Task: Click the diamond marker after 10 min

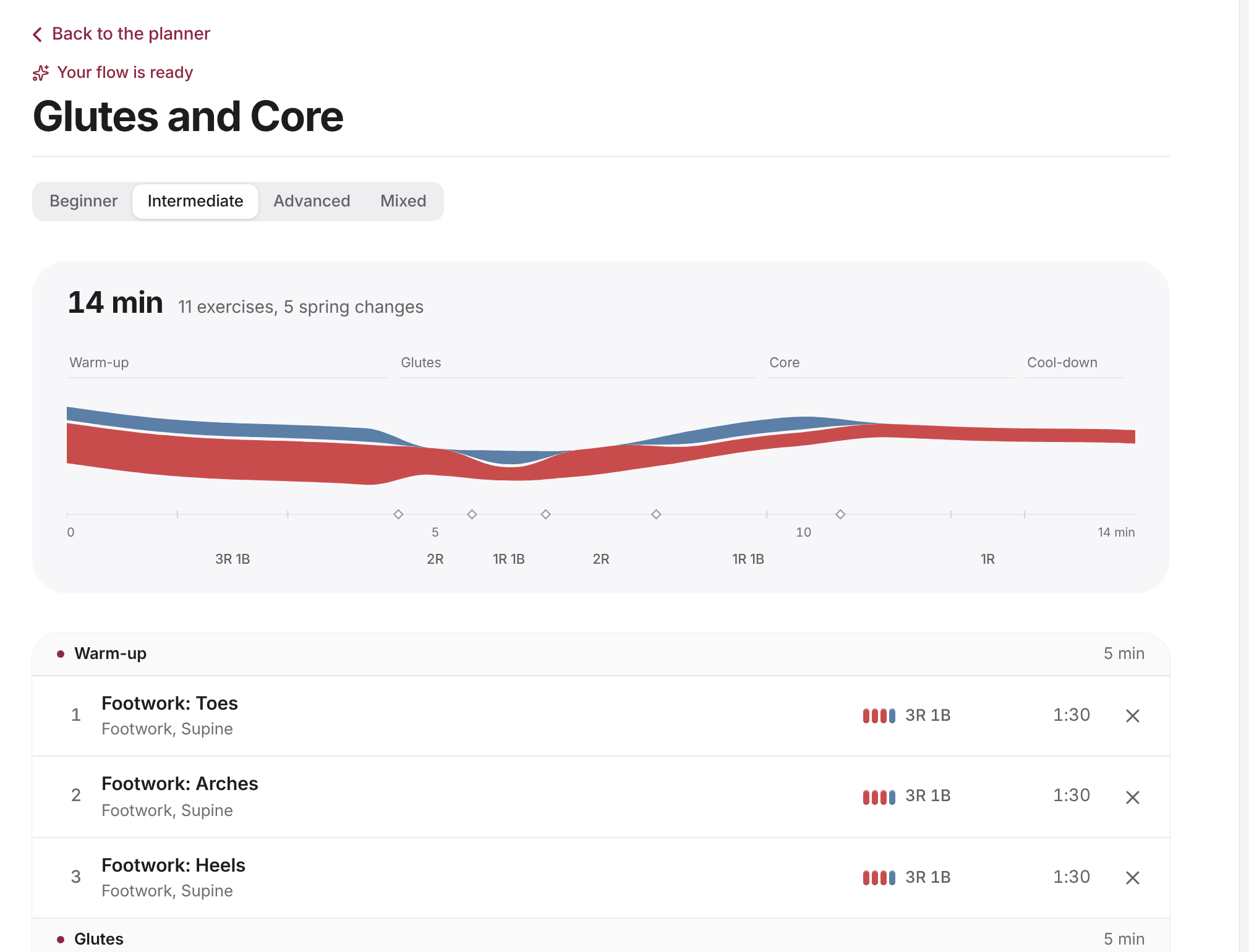Action: [840, 514]
